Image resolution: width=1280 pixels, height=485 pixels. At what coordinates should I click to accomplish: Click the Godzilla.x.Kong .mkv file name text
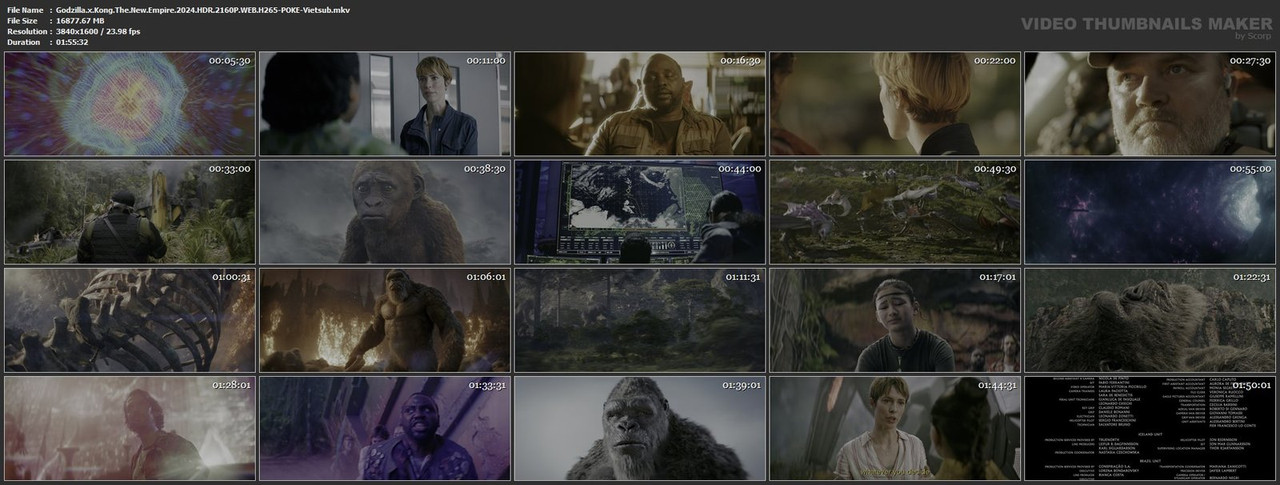pyautogui.click(x=203, y=10)
